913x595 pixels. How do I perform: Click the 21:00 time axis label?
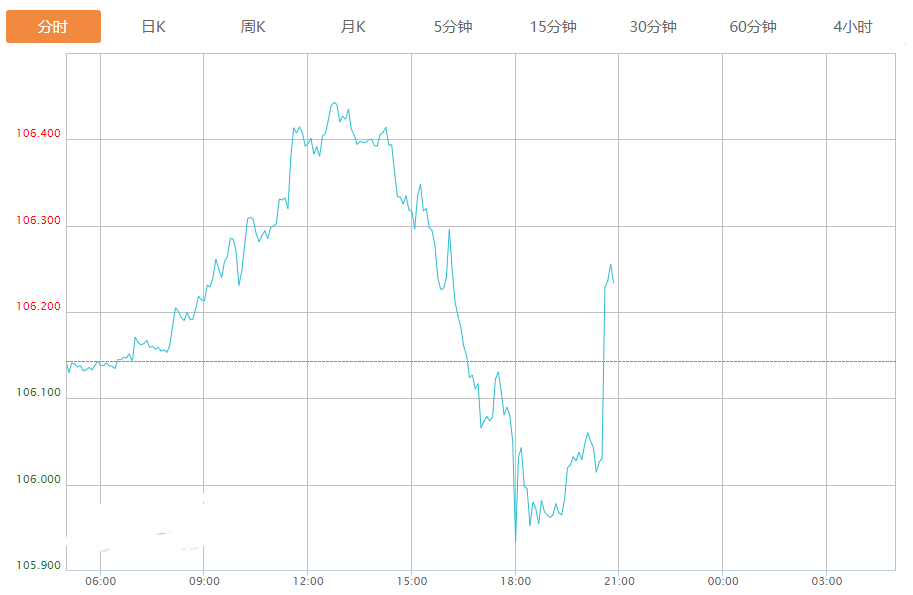(619, 582)
